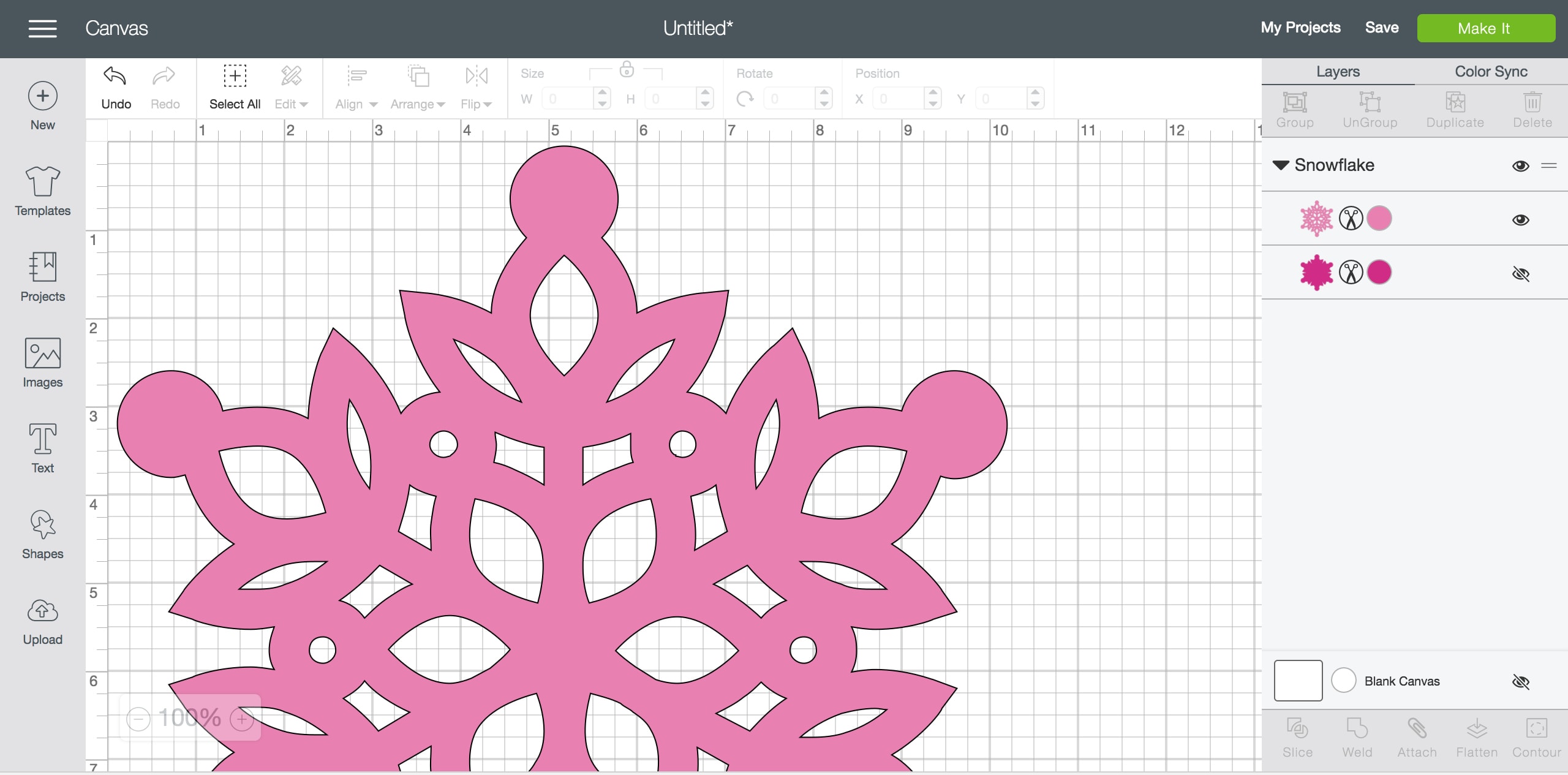Show the hidden dark pink snowflake layer
The image size is (1568, 775).
point(1520,274)
